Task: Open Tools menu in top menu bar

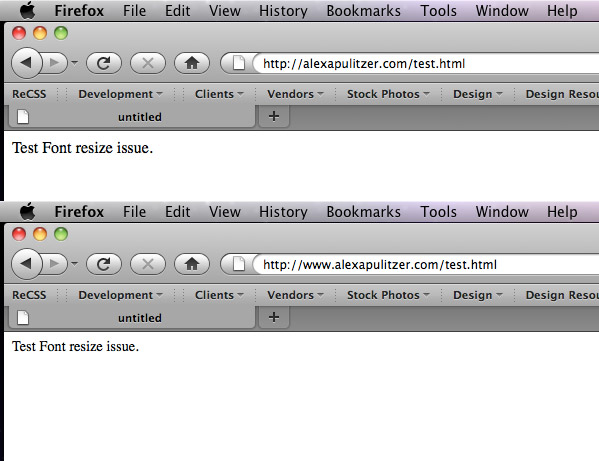Action: pyautogui.click(x=438, y=11)
